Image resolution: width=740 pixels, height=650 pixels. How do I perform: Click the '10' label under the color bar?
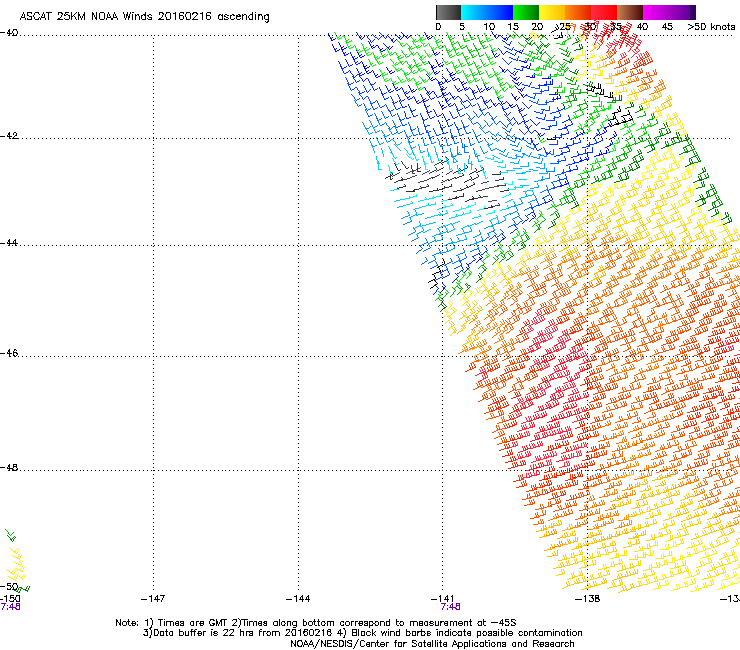(489, 27)
